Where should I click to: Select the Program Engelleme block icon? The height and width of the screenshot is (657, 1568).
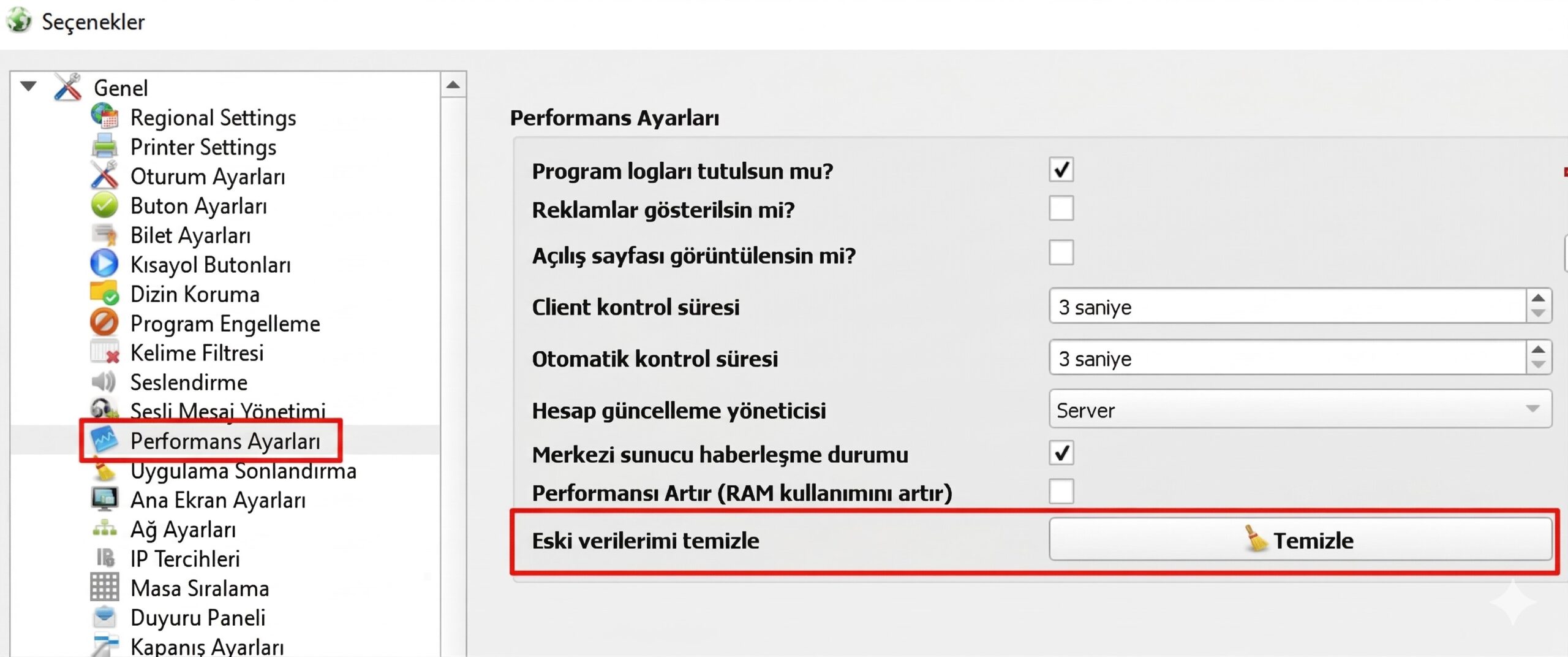(x=105, y=323)
